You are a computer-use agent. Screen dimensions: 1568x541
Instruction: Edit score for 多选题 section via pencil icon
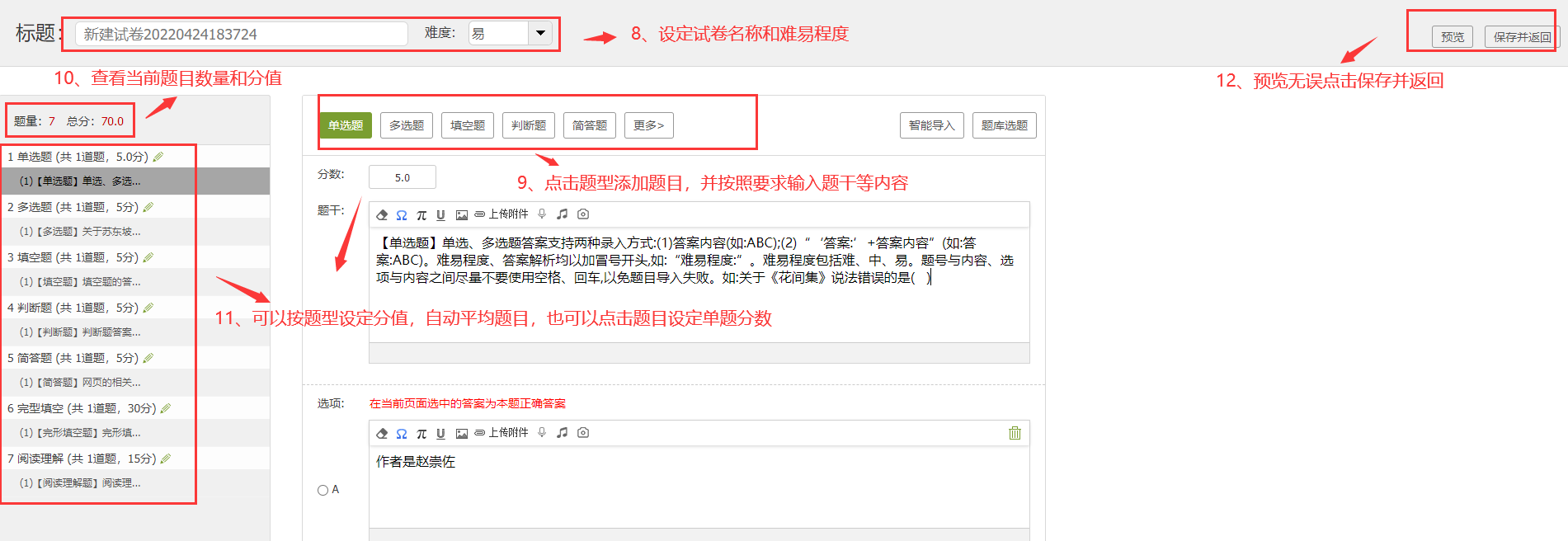tap(148, 207)
